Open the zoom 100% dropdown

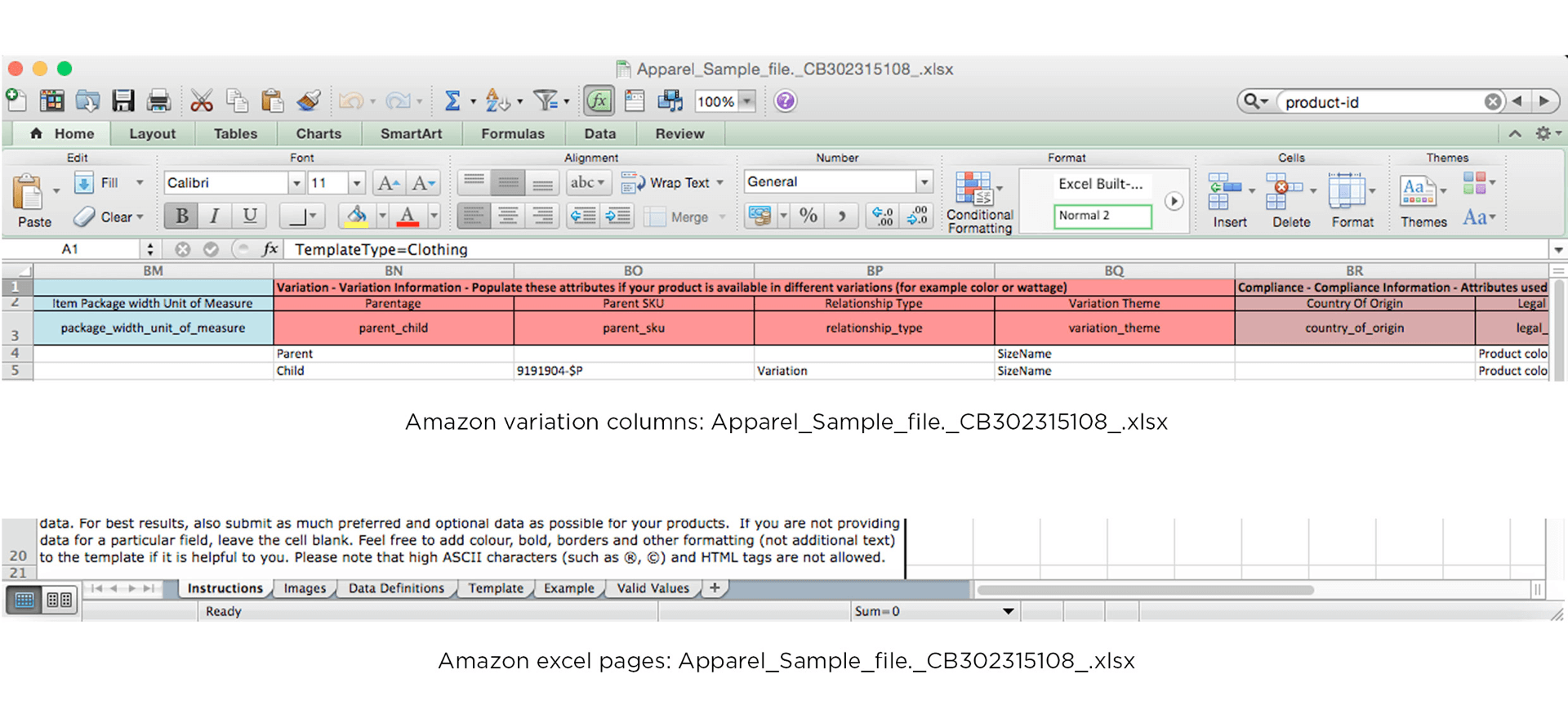point(746,101)
